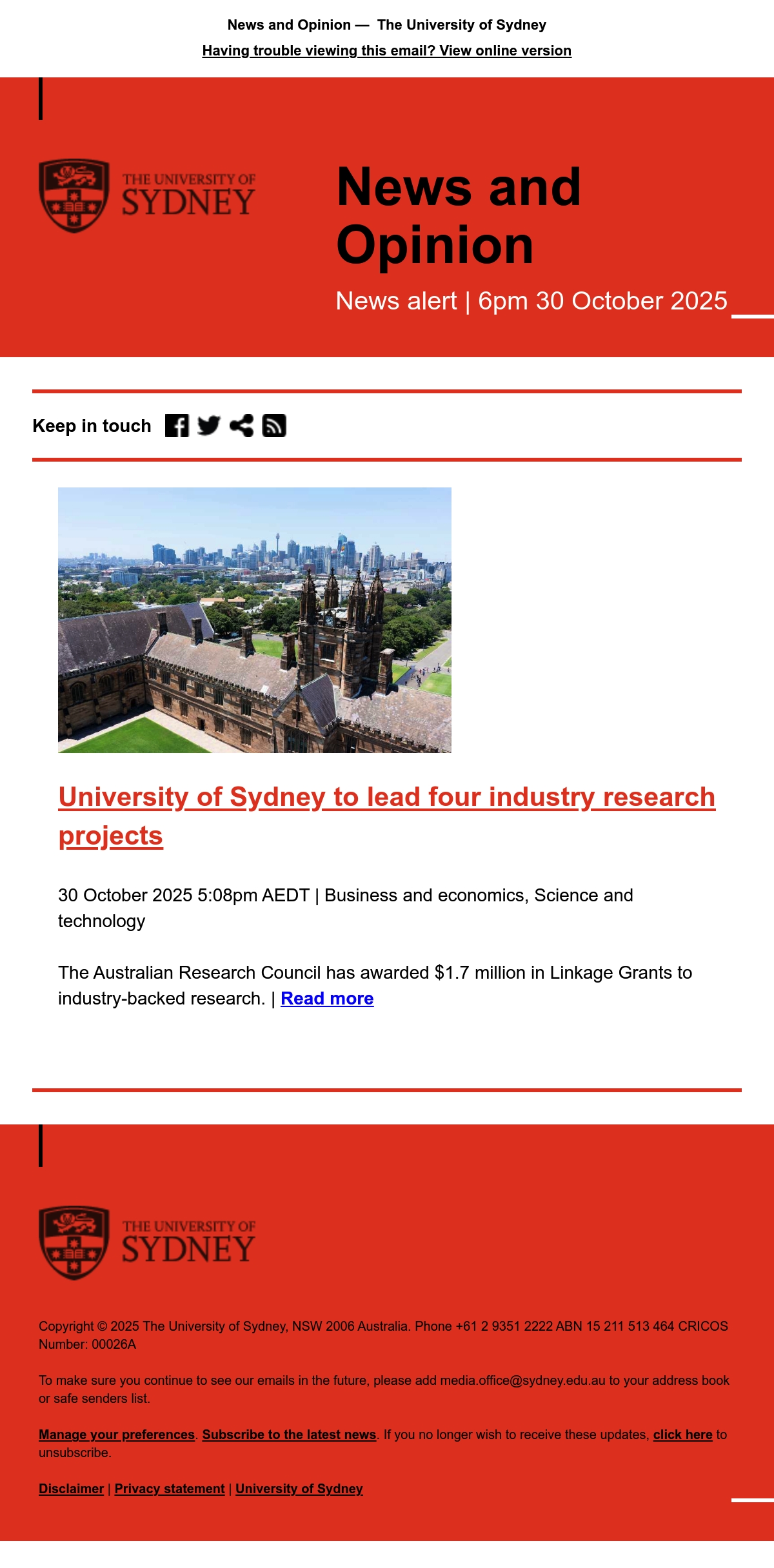This screenshot has width=774, height=1568.
Task: Open the article headline about four industry research projects
Action: (387, 816)
